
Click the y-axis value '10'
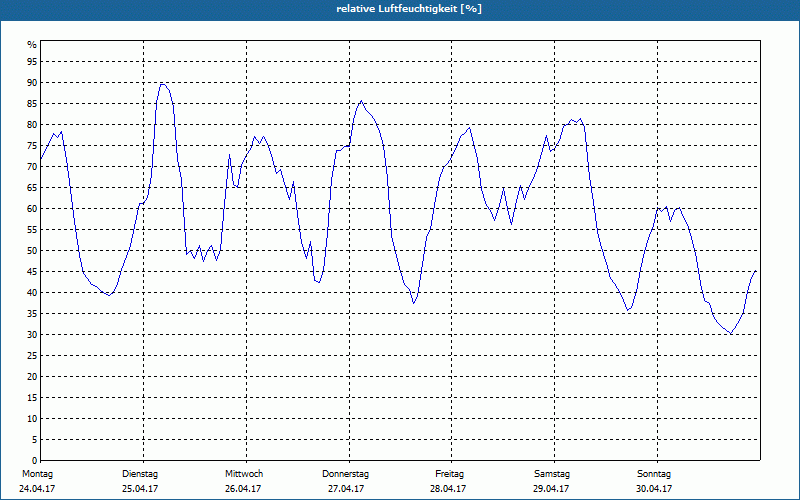(32, 419)
